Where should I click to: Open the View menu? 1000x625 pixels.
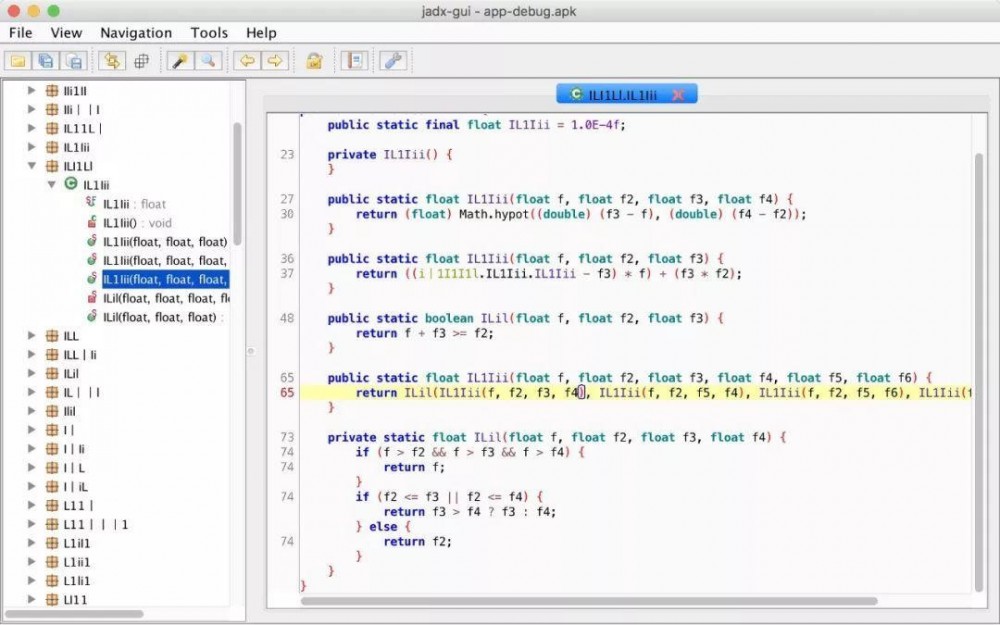[x=66, y=33]
